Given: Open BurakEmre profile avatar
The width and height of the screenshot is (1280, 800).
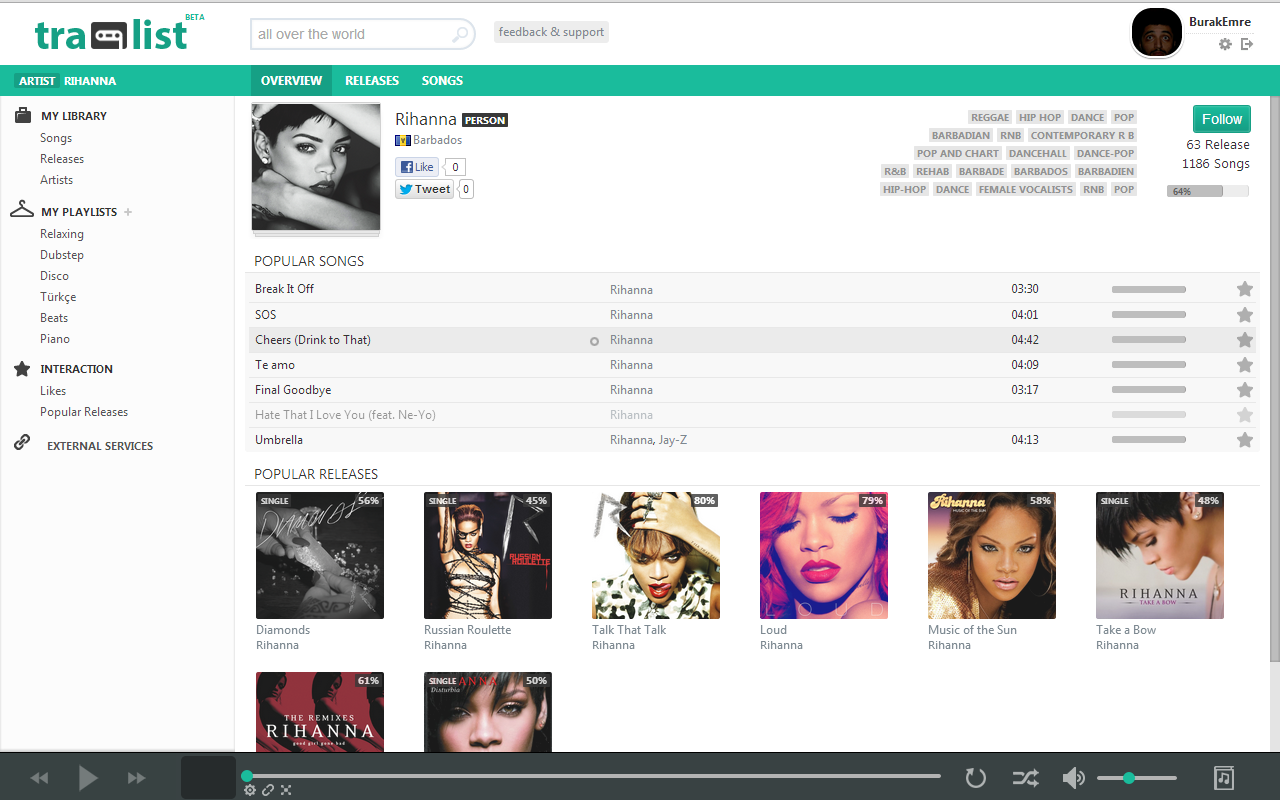Looking at the screenshot, I should tap(1156, 32).
